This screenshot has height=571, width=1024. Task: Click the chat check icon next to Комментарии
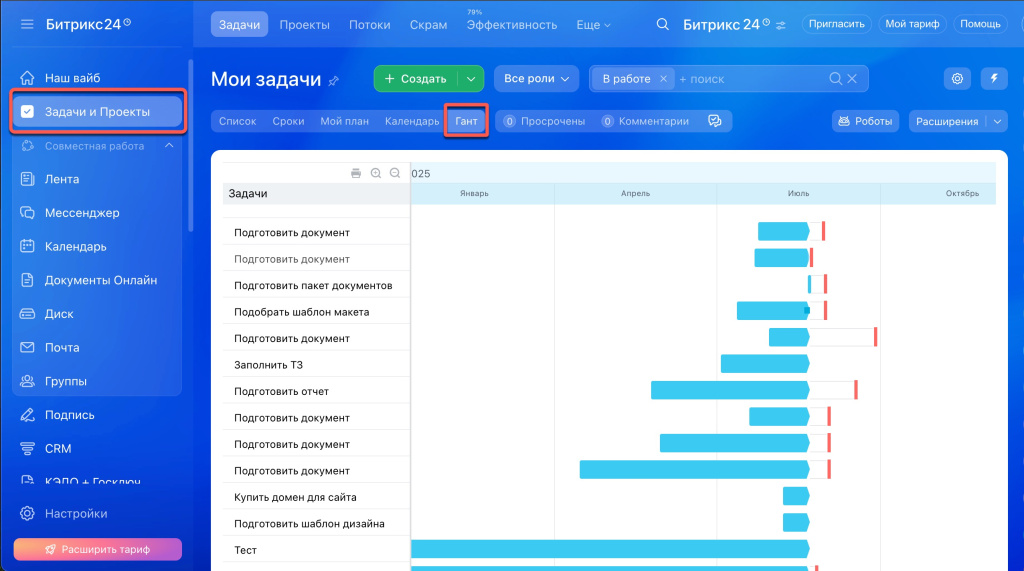click(x=714, y=121)
